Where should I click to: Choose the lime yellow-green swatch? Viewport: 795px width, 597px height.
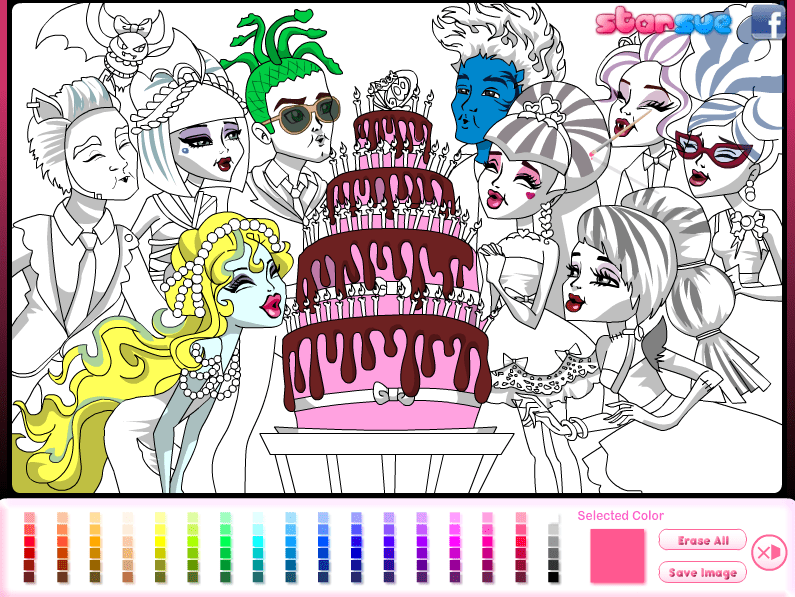pos(193,541)
